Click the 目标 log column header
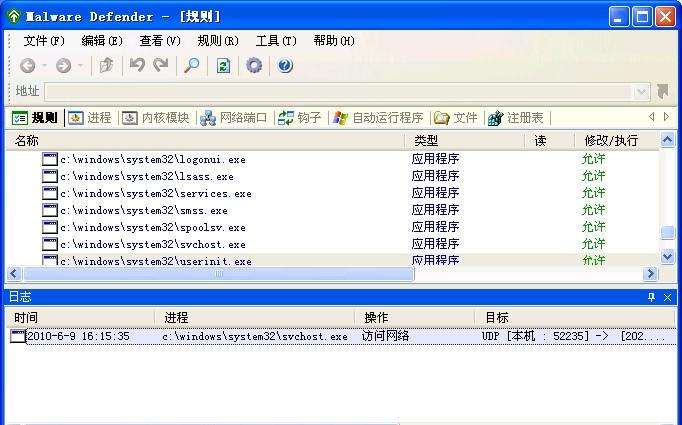 click(575, 318)
